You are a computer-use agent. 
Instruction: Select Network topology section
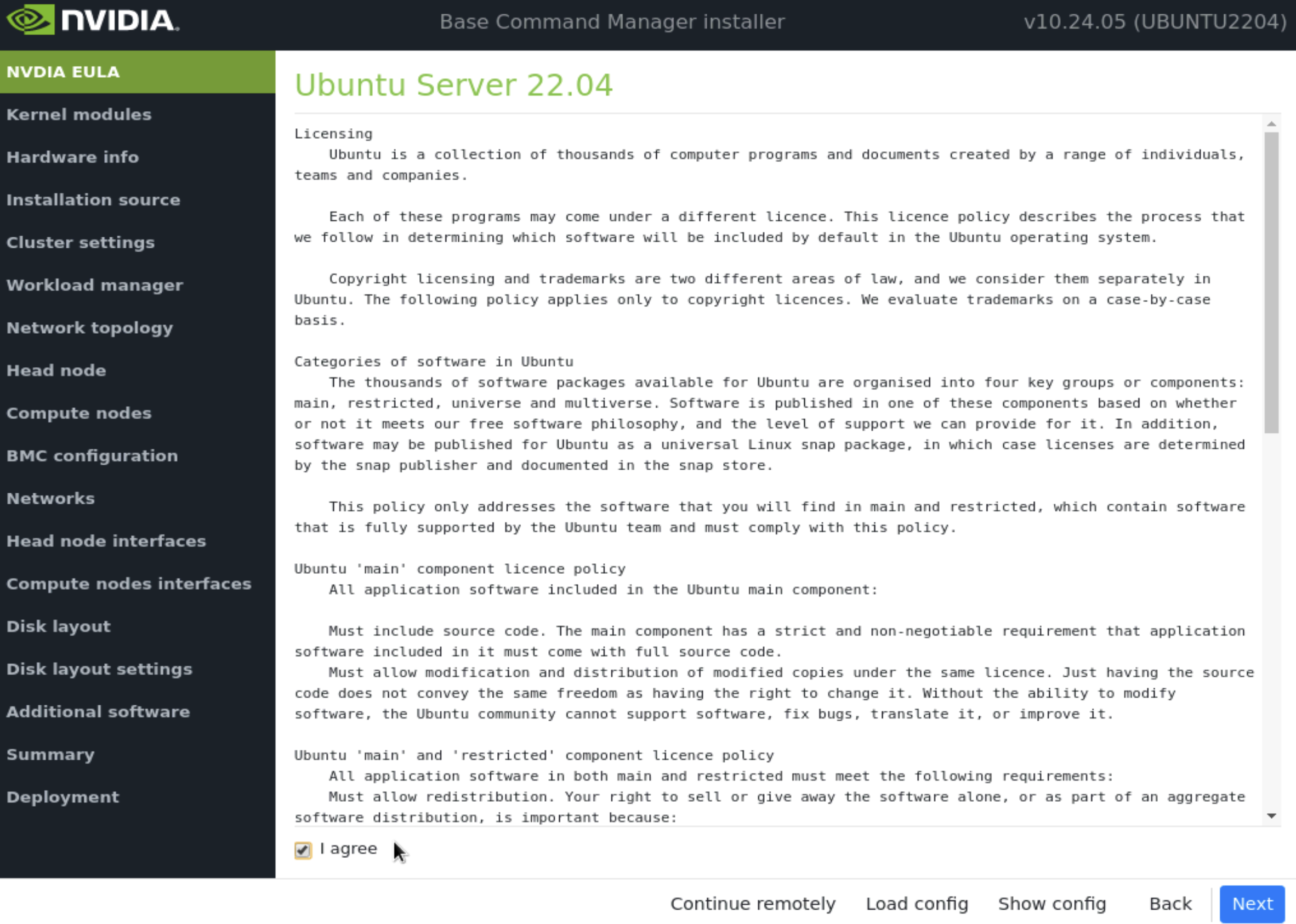click(x=89, y=328)
